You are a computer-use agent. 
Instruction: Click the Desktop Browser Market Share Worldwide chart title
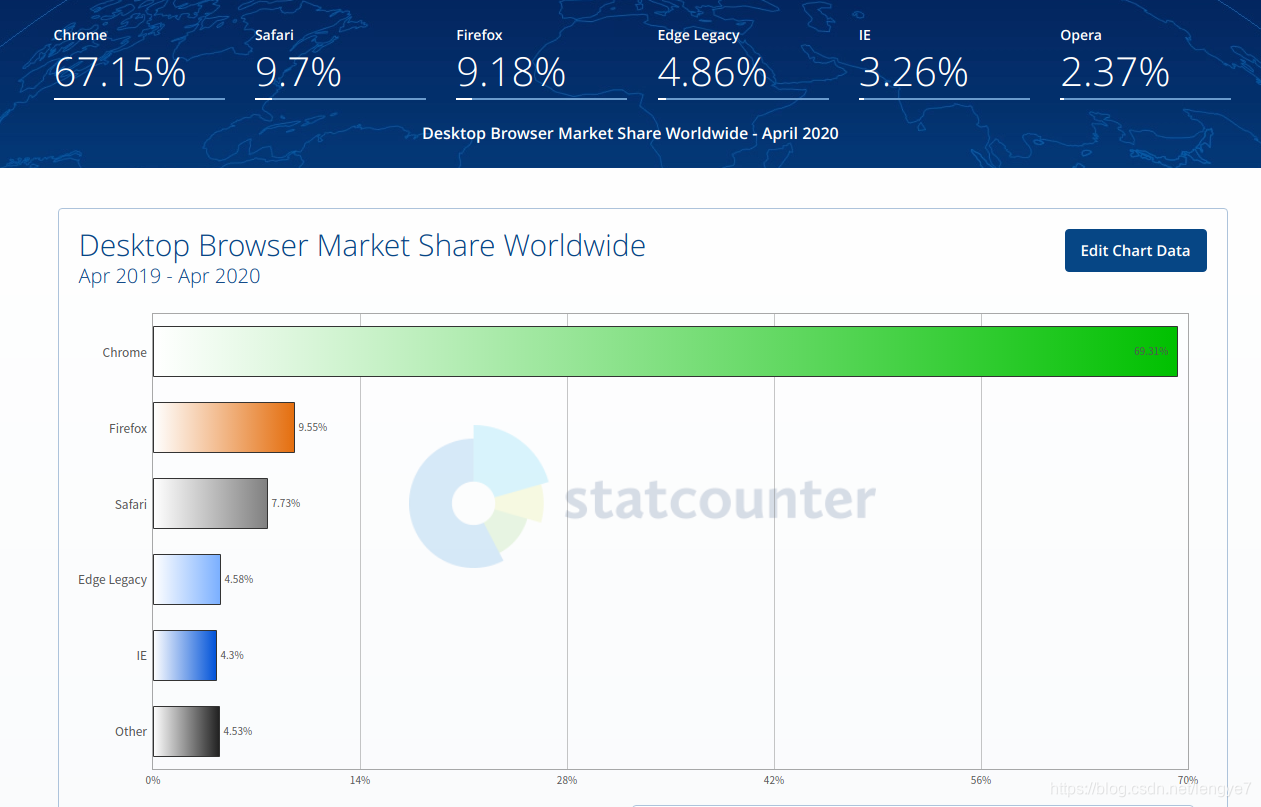[362, 246]
